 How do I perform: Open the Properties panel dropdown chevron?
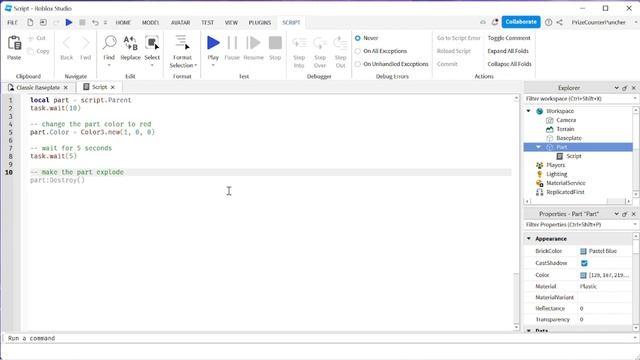point(616,214)
